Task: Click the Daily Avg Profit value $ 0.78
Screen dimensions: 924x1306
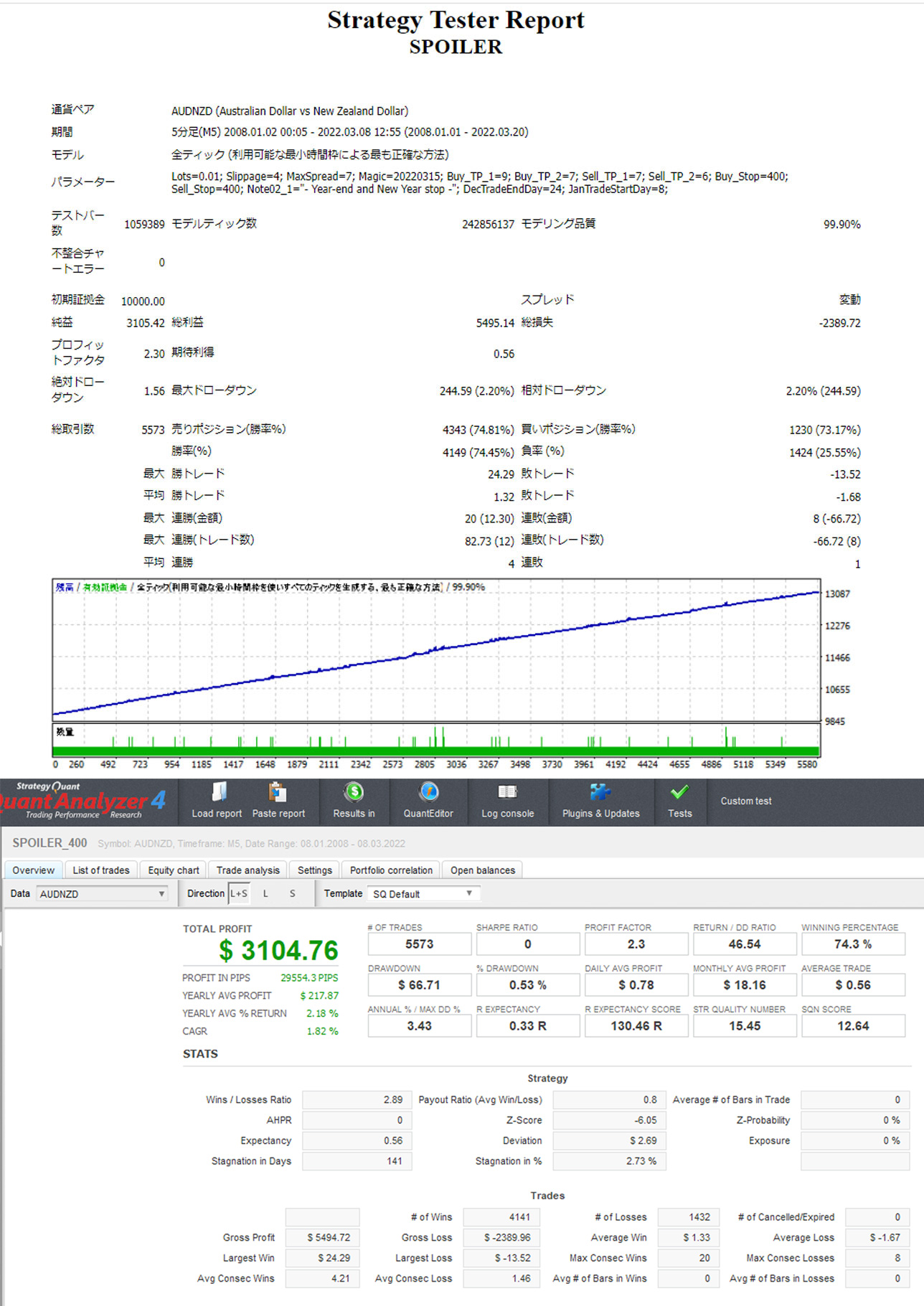Action: (636, 985)
